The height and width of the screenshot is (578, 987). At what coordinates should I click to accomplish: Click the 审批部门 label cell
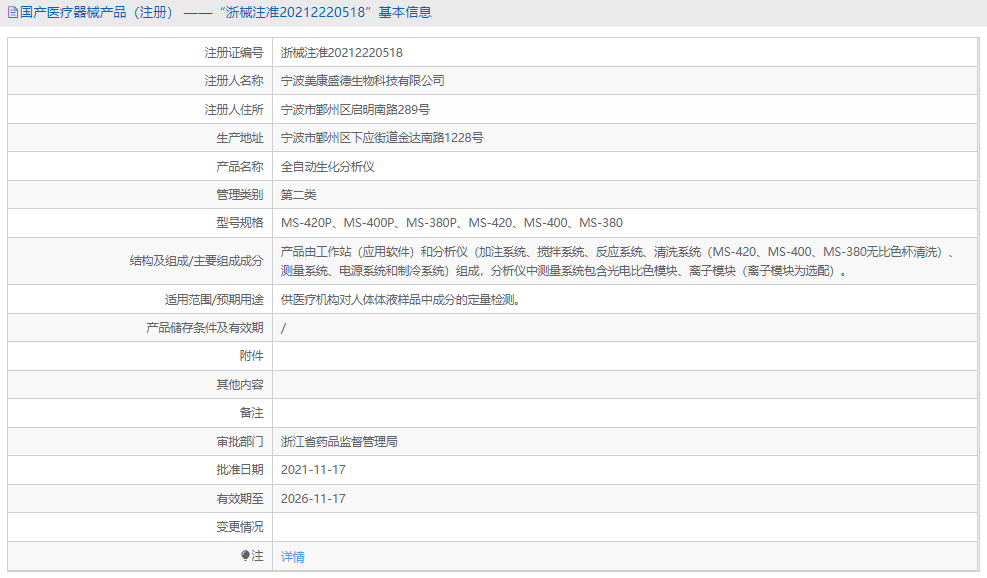(x=140, y=442)
